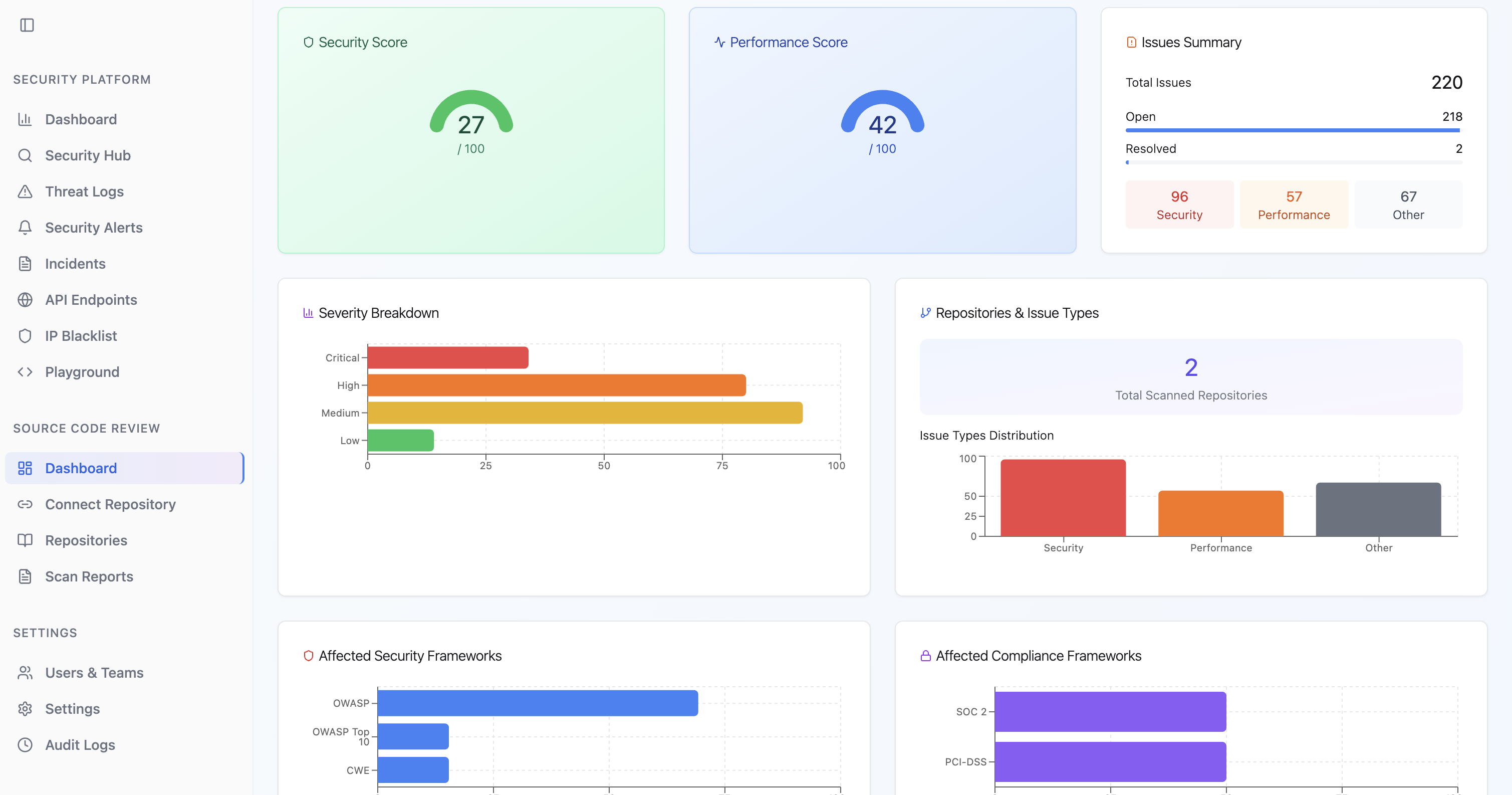
Task: Click the 57 Performance issues card
Action: (1294, 205)
